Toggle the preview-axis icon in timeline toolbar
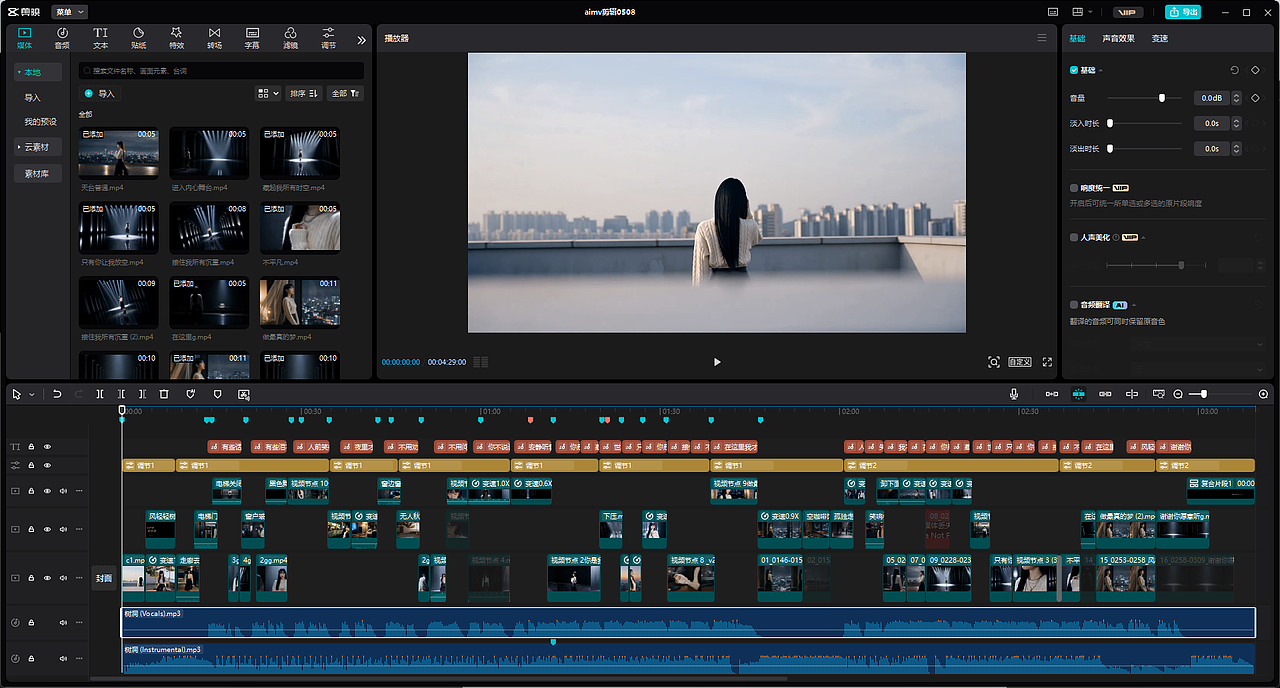The height and width of the screenshot is (688, 1280). pos(1132,394)
